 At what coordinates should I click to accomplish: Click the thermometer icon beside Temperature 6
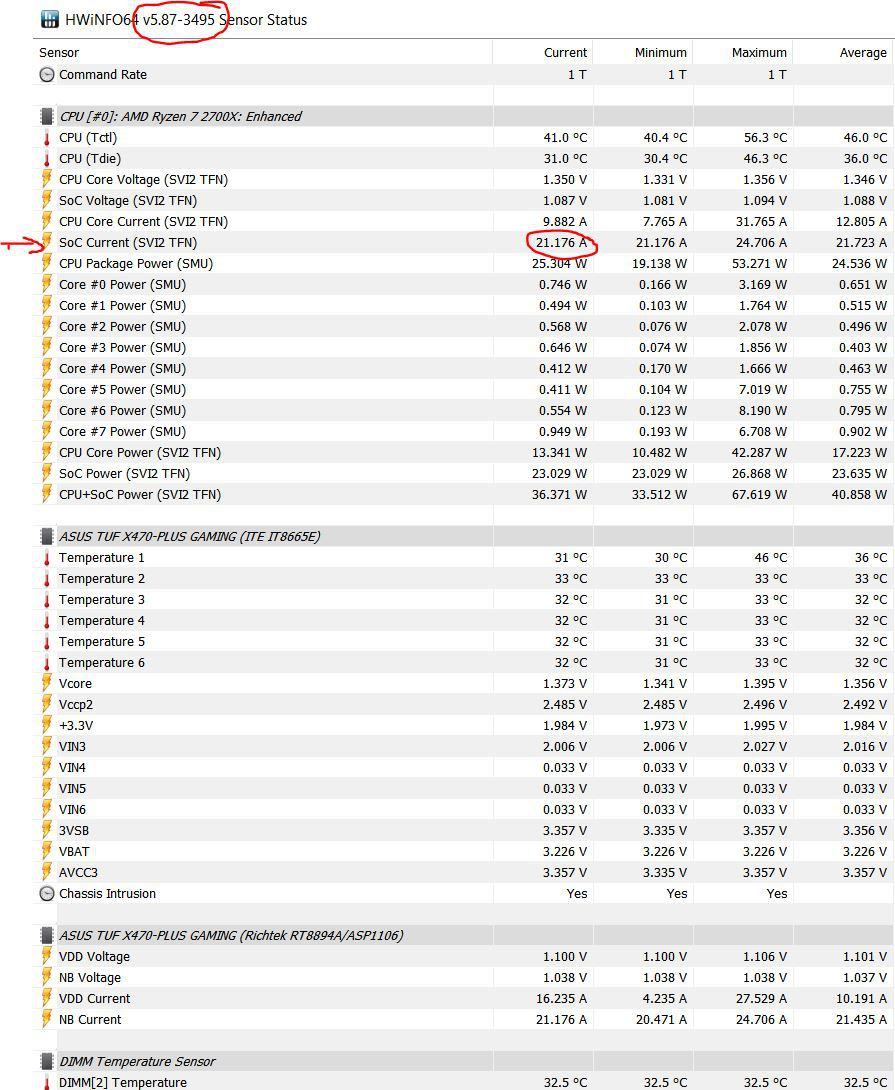pyautogui.click(x=47, y=662)
